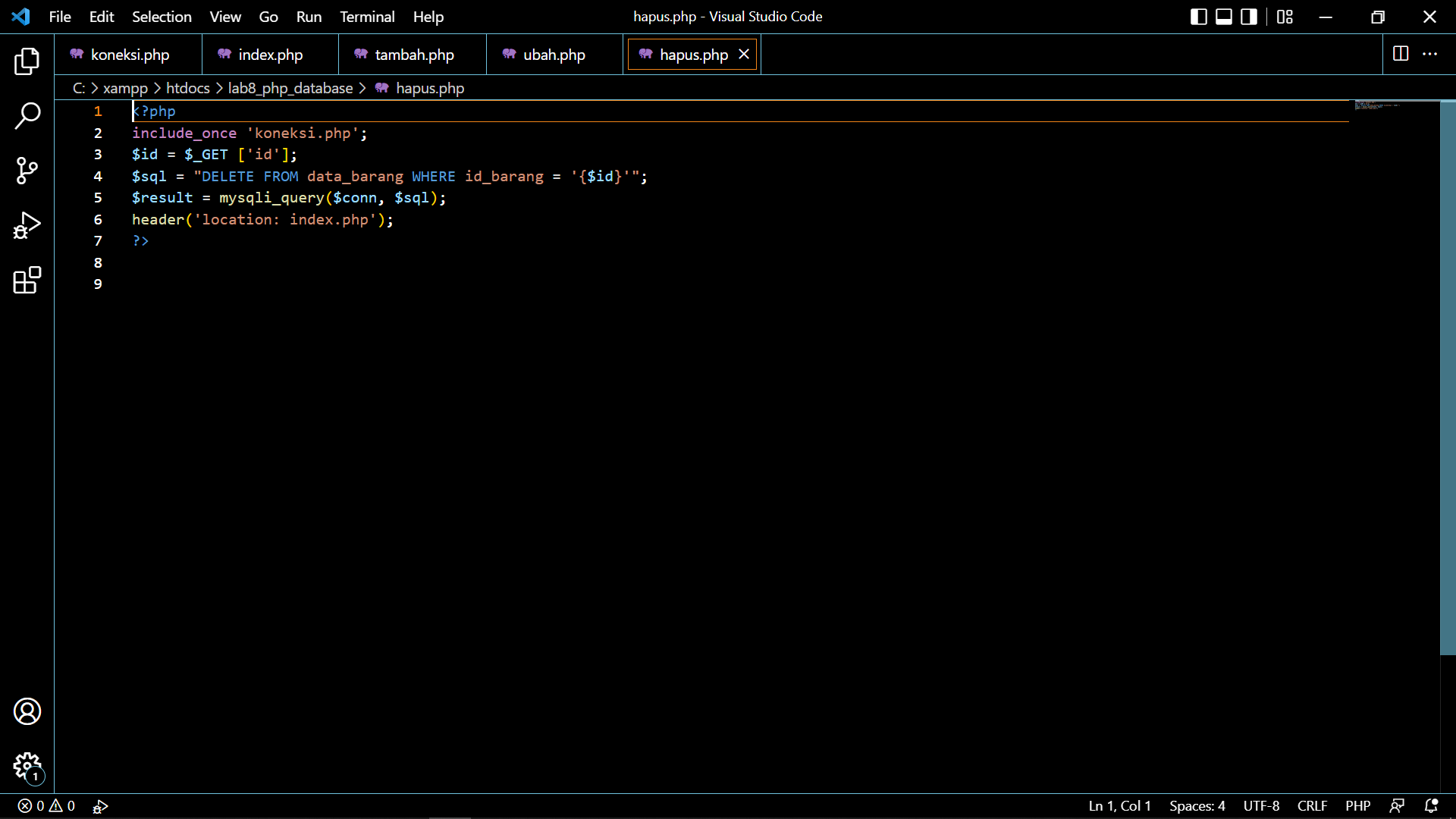Select the UTF-8 encoding indicator
Image resolution: width=1456 pixels, height=819 pixels.
[1261, 806]
